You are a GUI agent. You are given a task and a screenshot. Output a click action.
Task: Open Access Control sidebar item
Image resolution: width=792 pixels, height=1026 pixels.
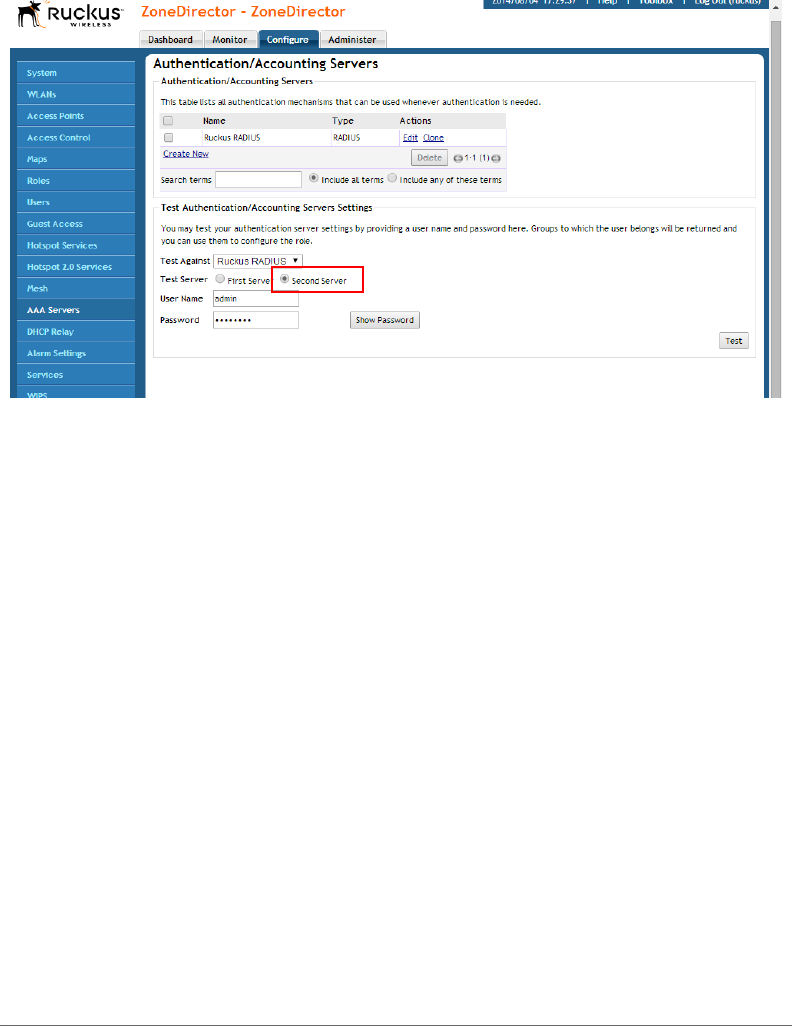coord(76,137)
